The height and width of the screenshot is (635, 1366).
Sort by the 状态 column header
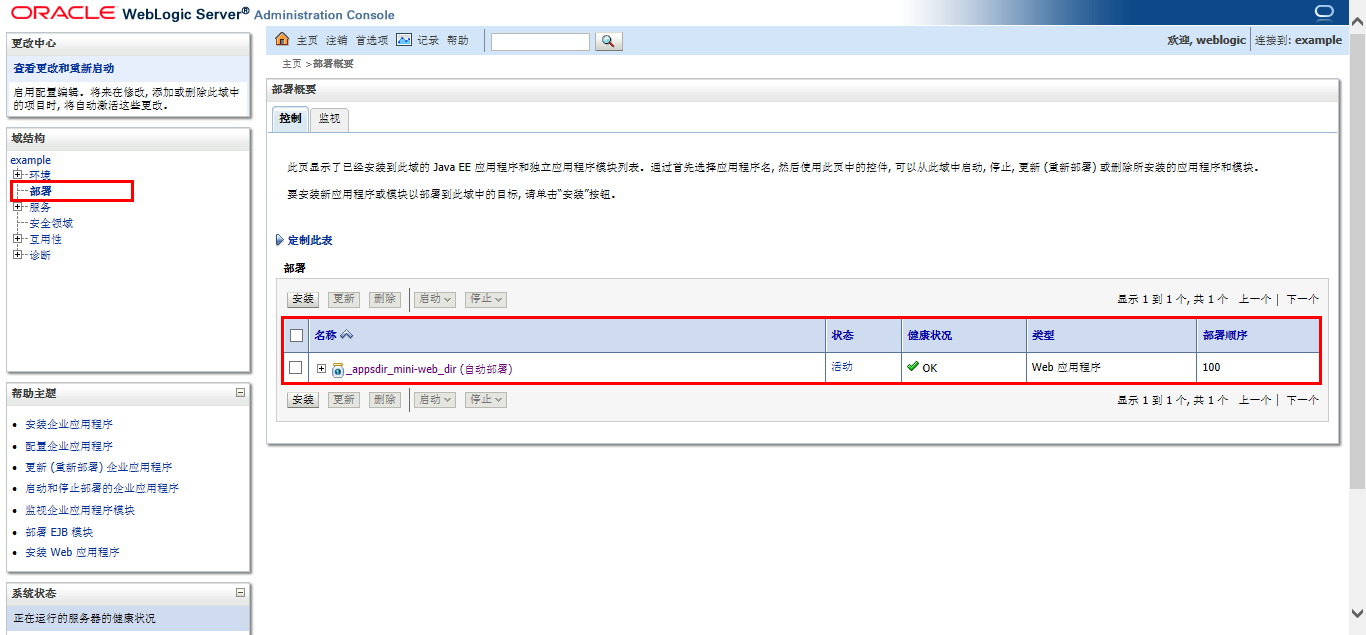843,336
